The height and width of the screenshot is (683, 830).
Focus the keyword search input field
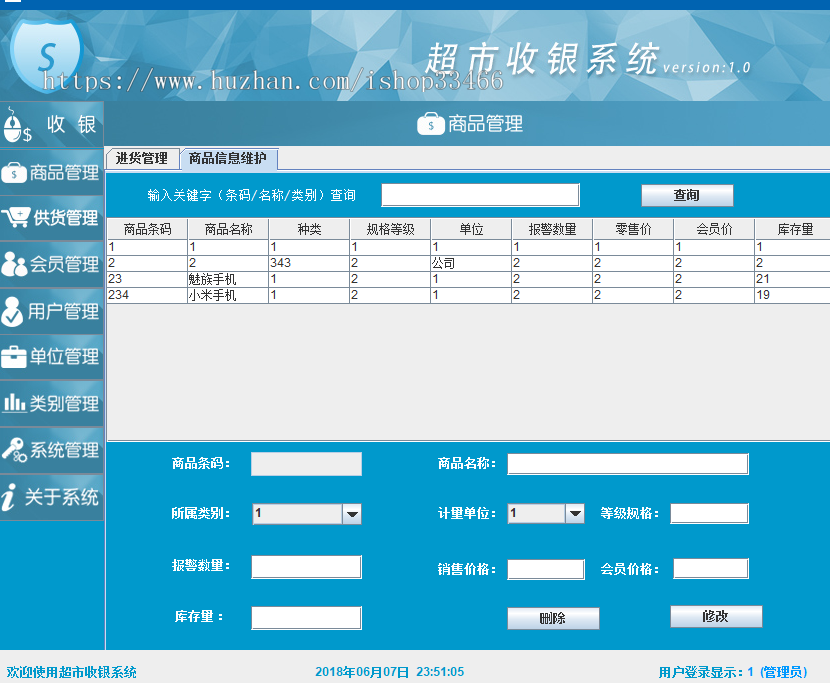pyautogui.click(x=480, y=195)
